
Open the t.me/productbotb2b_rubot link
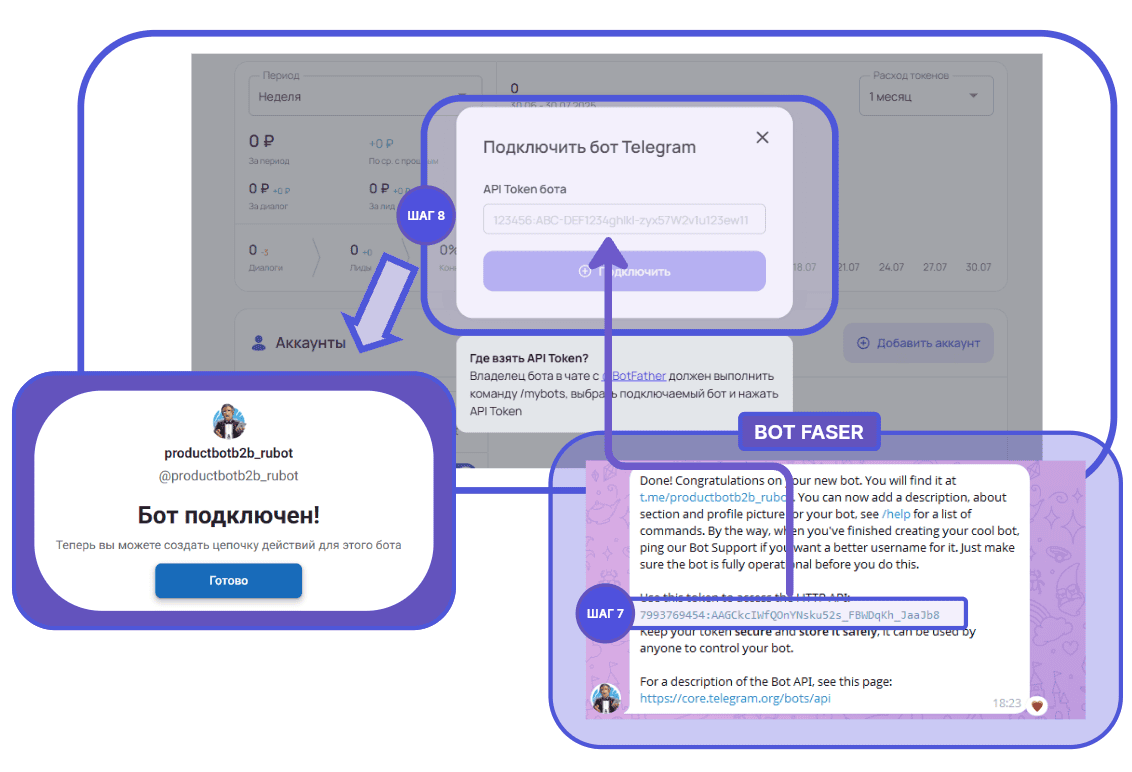coord(715,497)
